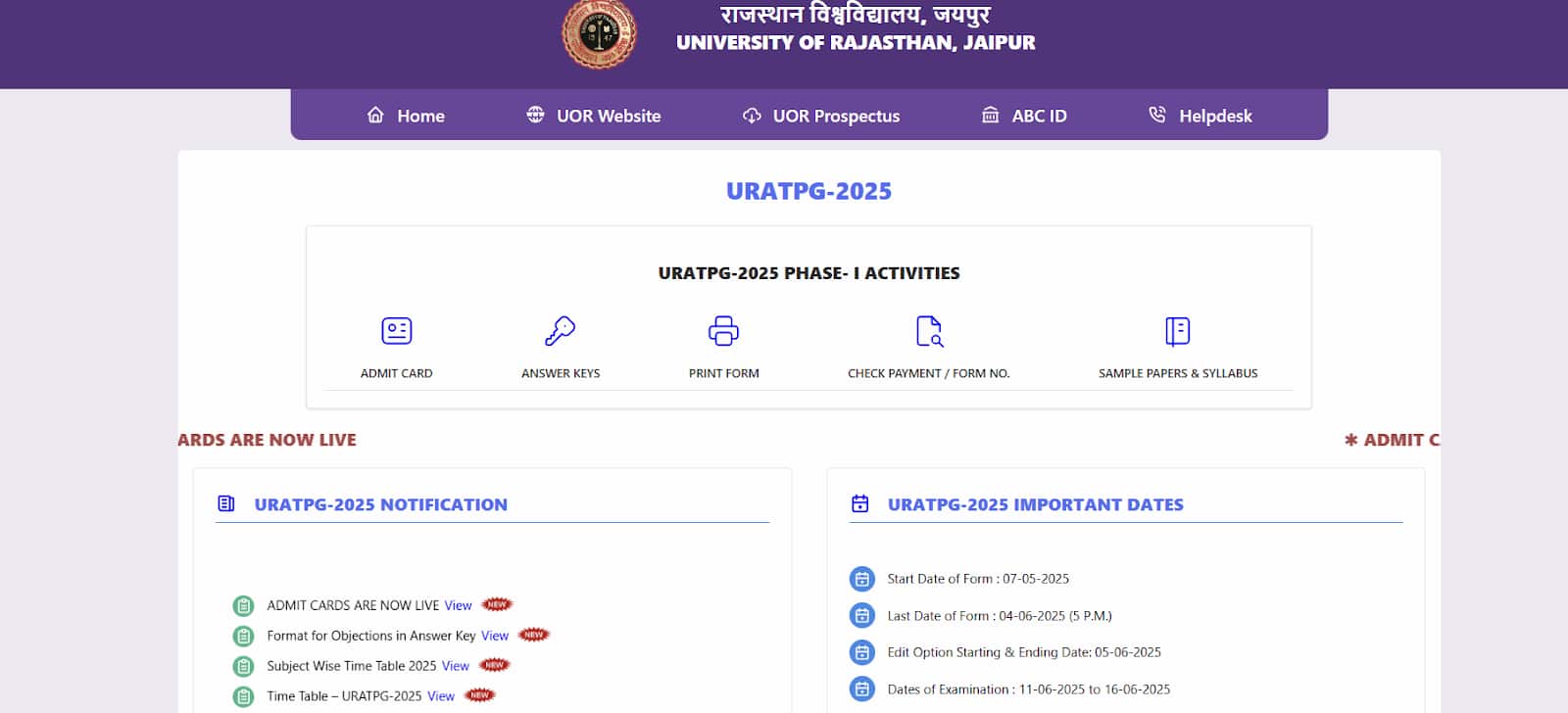Click the notification section newspaper icon
1568x713 pixels.
(x=226, y=503)
